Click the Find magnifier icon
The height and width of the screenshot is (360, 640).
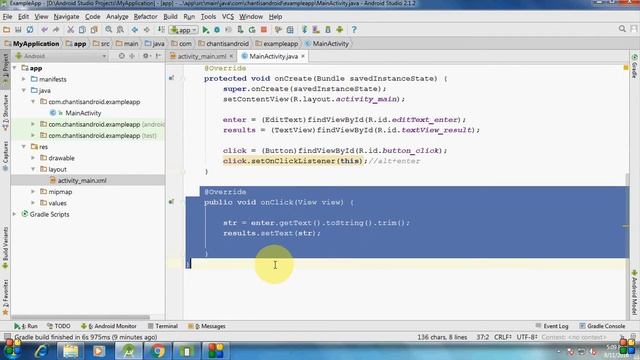click(108, 29)
